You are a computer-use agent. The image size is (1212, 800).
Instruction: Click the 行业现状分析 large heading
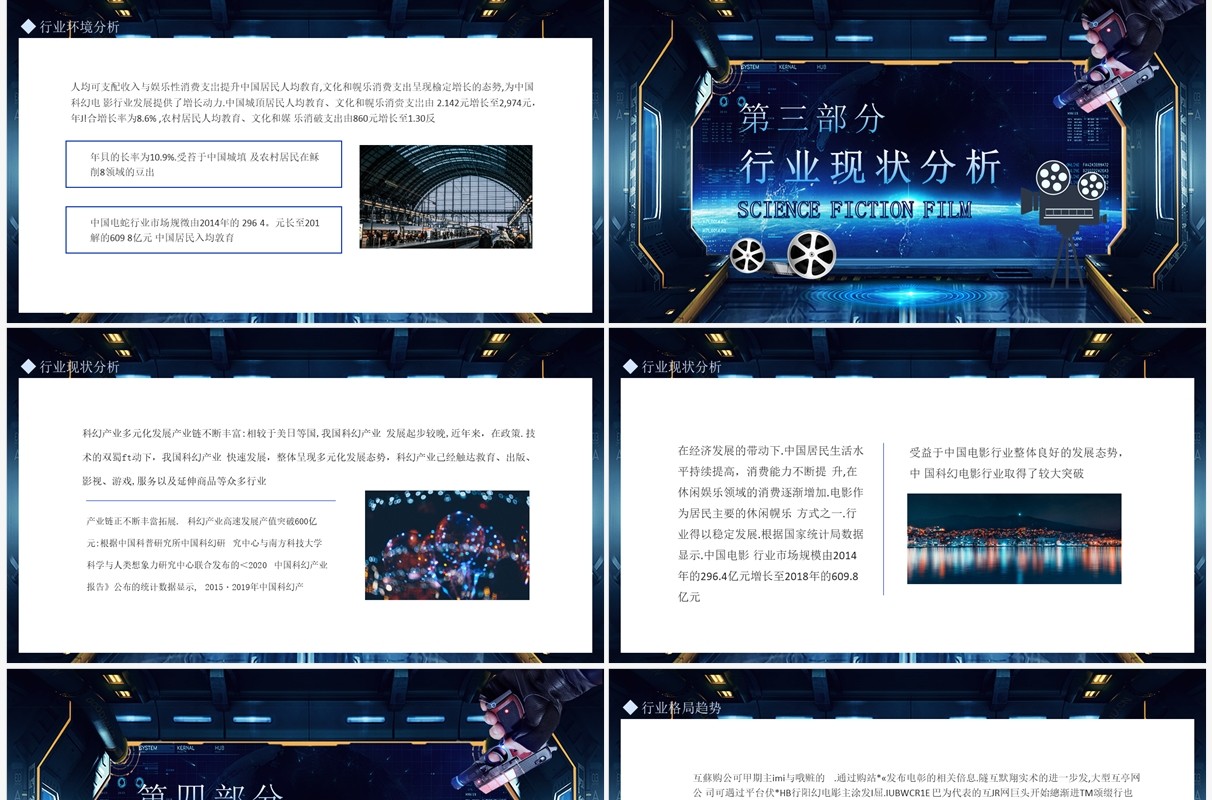coord(870,166)
